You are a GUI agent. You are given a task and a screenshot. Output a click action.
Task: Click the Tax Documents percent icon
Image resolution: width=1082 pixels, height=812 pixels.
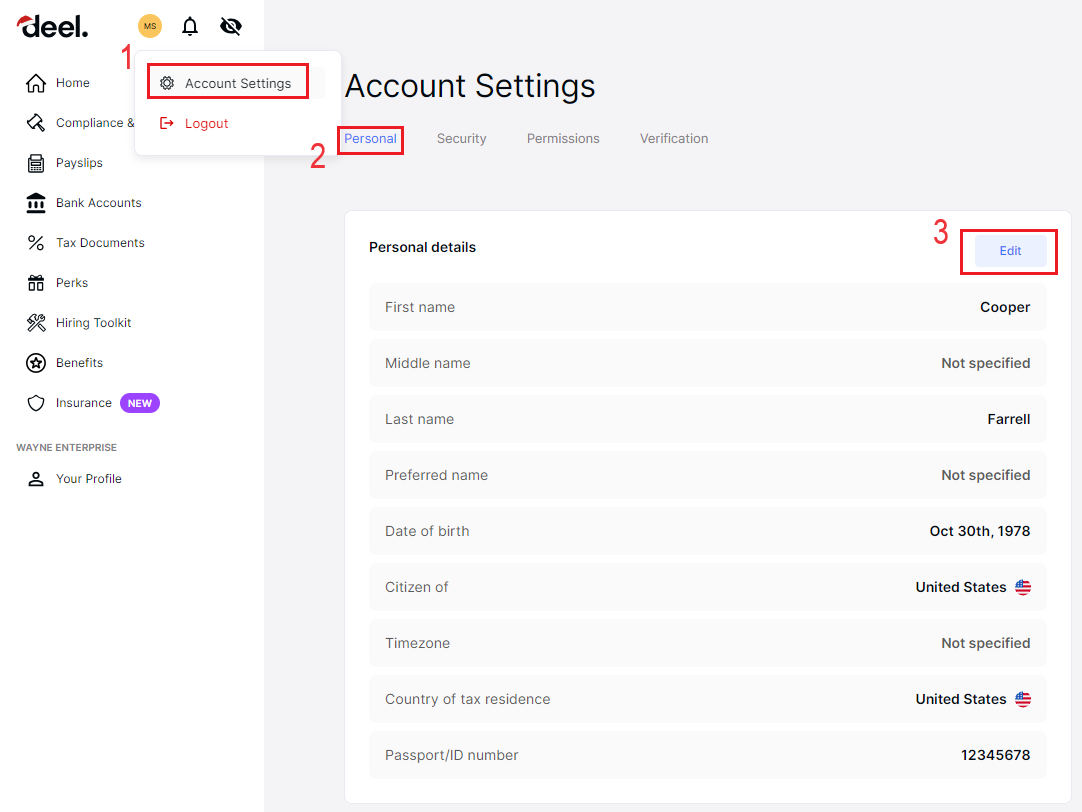coord(35,242)
